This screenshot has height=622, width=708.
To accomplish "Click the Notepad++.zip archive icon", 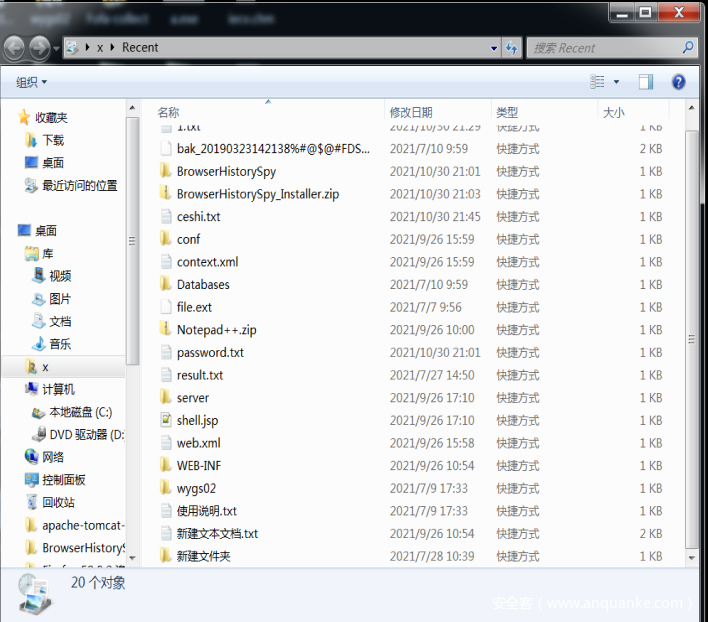I will click(x=166, y=330).
